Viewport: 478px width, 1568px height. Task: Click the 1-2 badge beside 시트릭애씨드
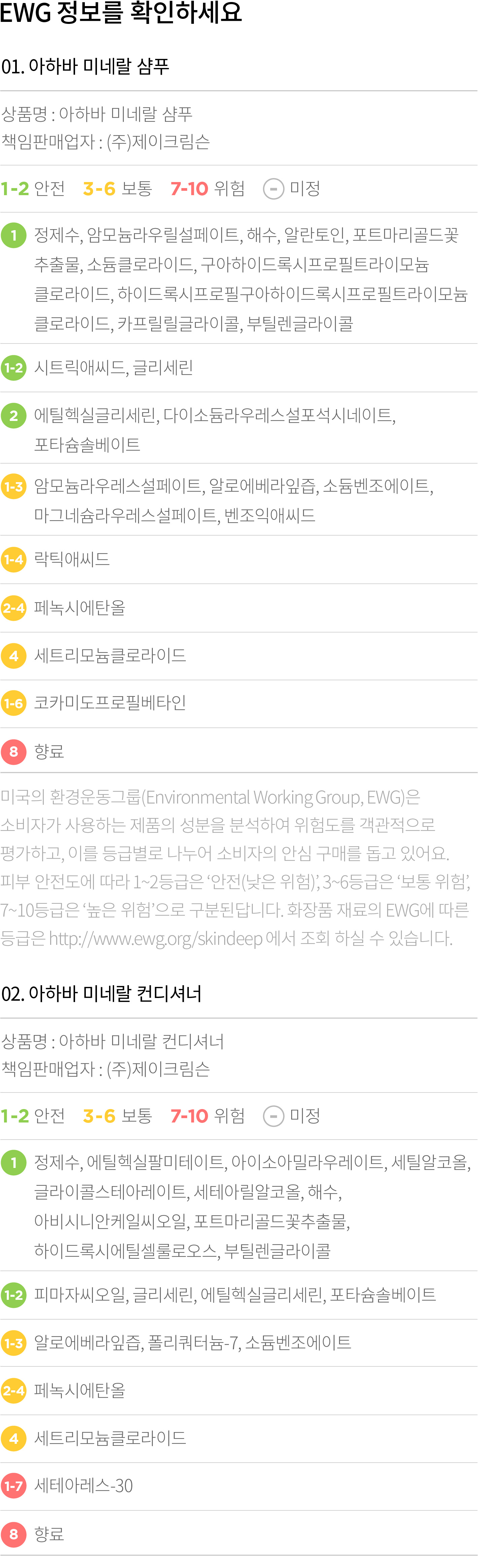13,368
